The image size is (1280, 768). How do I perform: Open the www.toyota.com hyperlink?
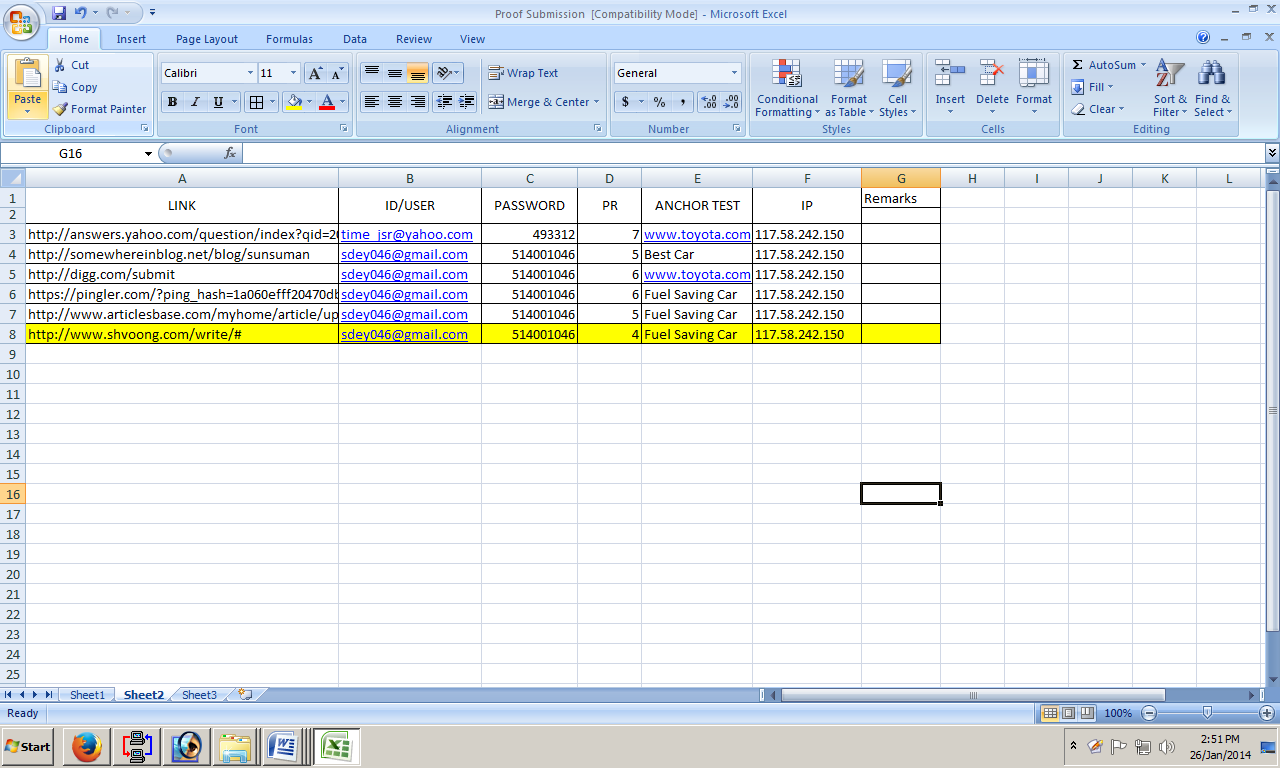point(697,234)
